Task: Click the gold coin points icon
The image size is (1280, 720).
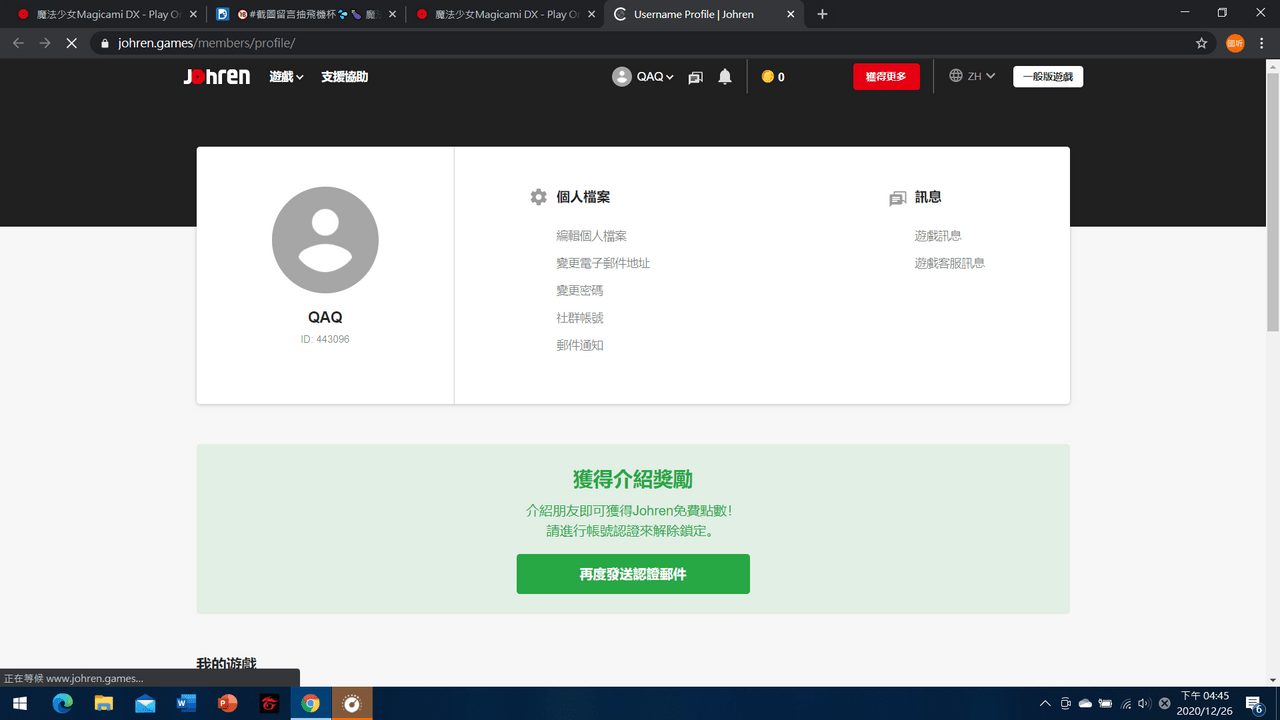Action: coord(768,77)
